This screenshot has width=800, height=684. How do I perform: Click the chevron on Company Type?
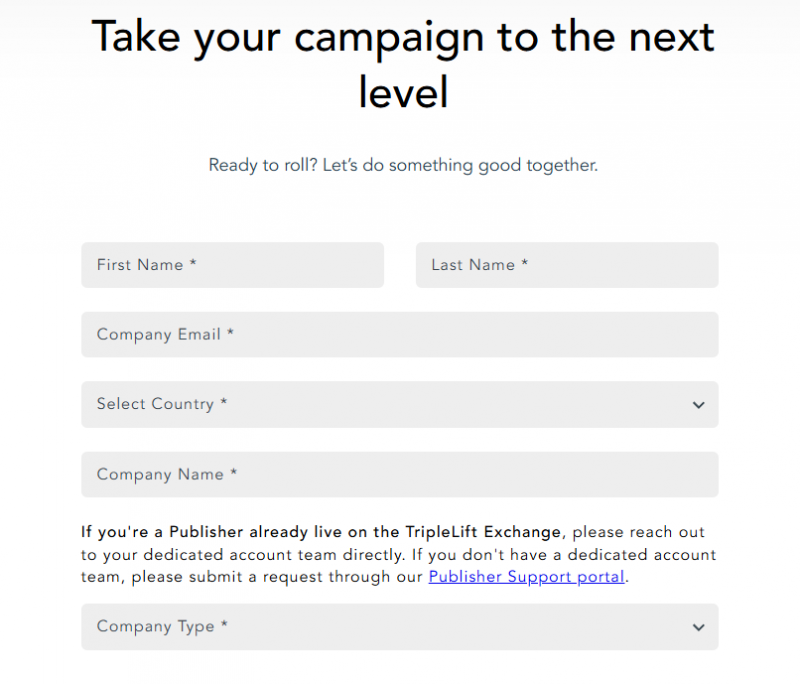point(699,627)
